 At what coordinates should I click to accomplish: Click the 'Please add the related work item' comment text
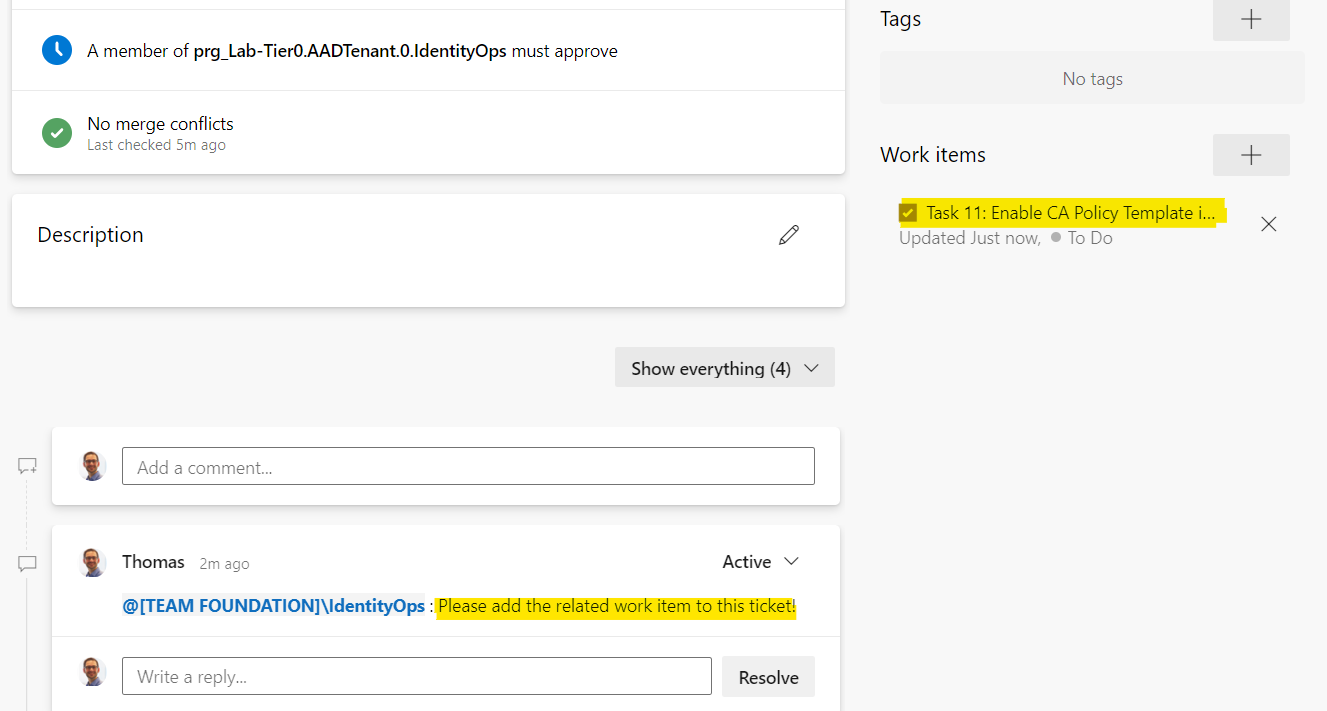(617, 606)
